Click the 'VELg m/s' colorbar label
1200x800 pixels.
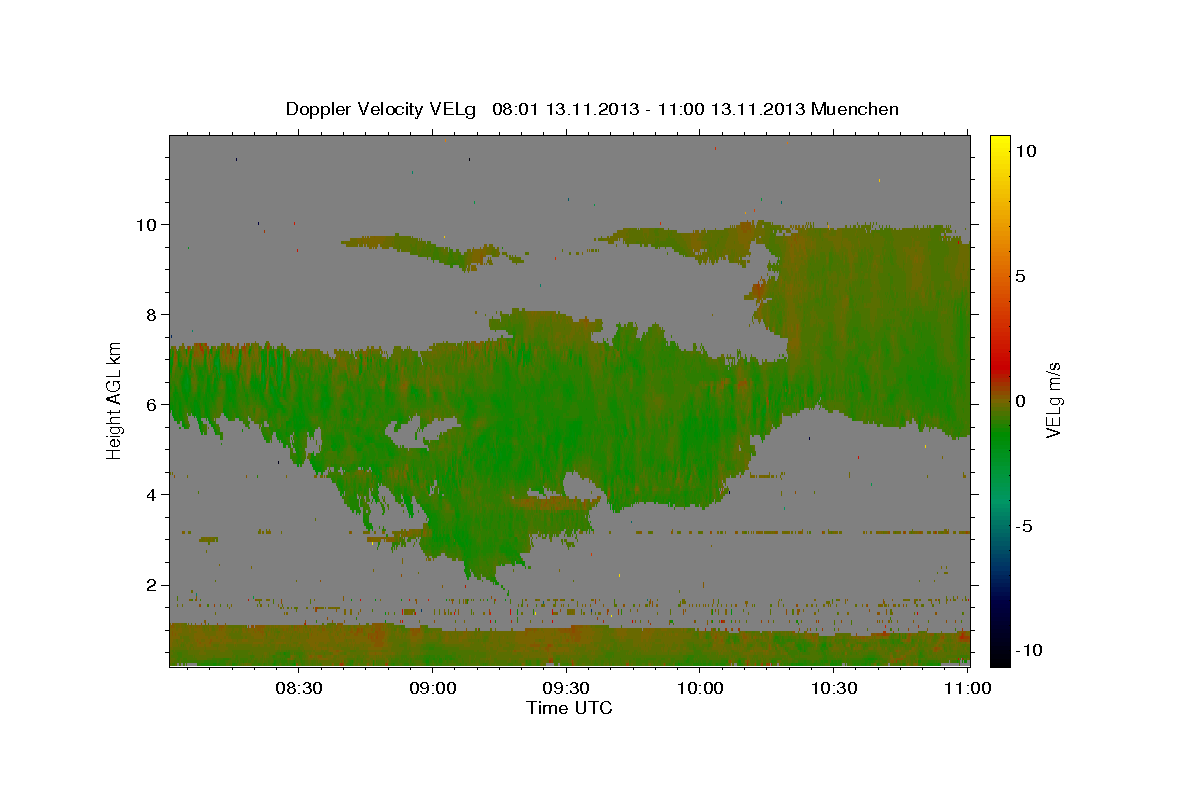[x=1054, y=399]
